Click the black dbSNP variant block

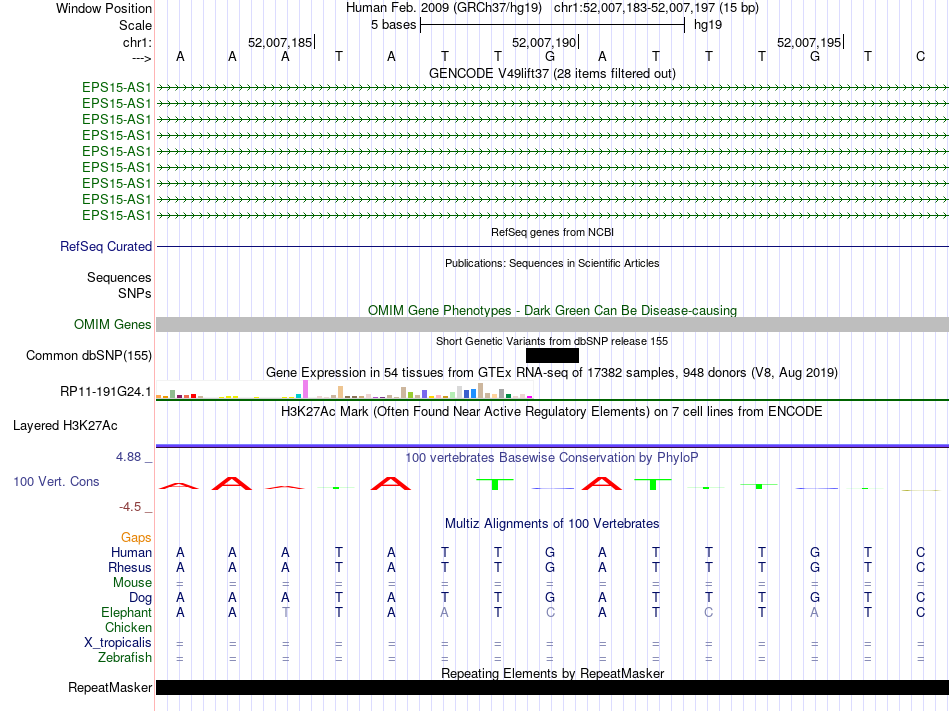tap(552, 356)
